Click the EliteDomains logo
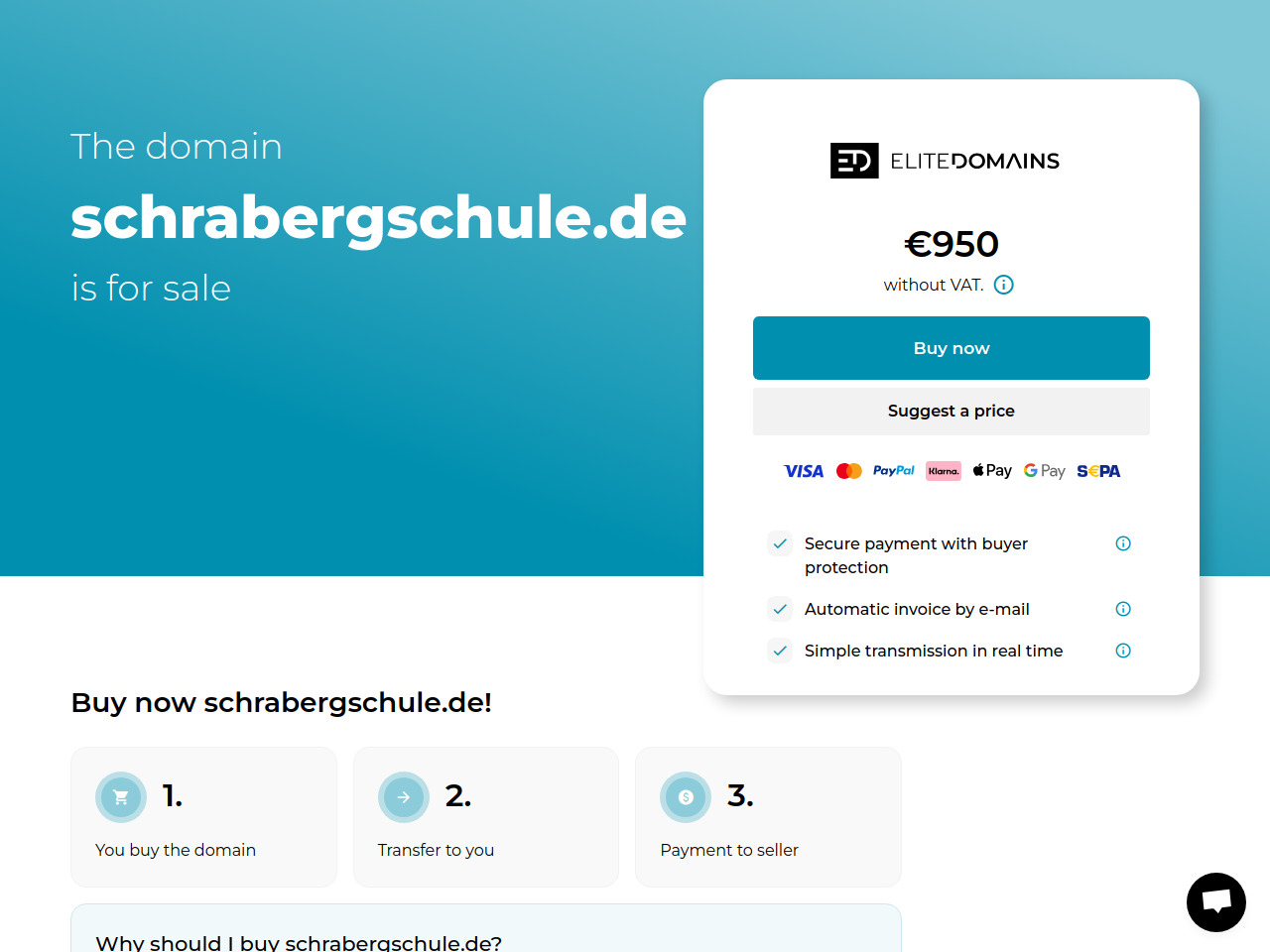 (x=945, y=161)
